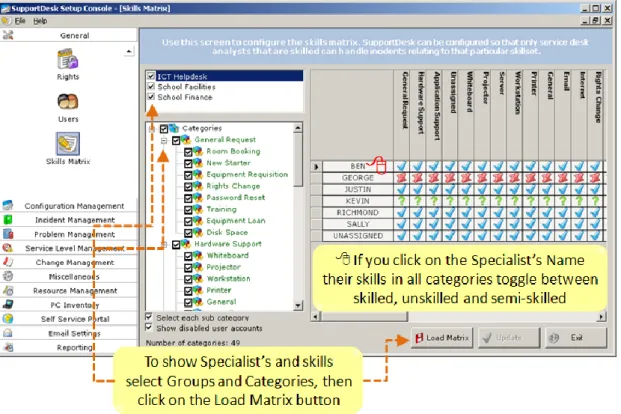Select the Disk Space tree item
This screenshot has height=414, width=621.
point(227,232)
